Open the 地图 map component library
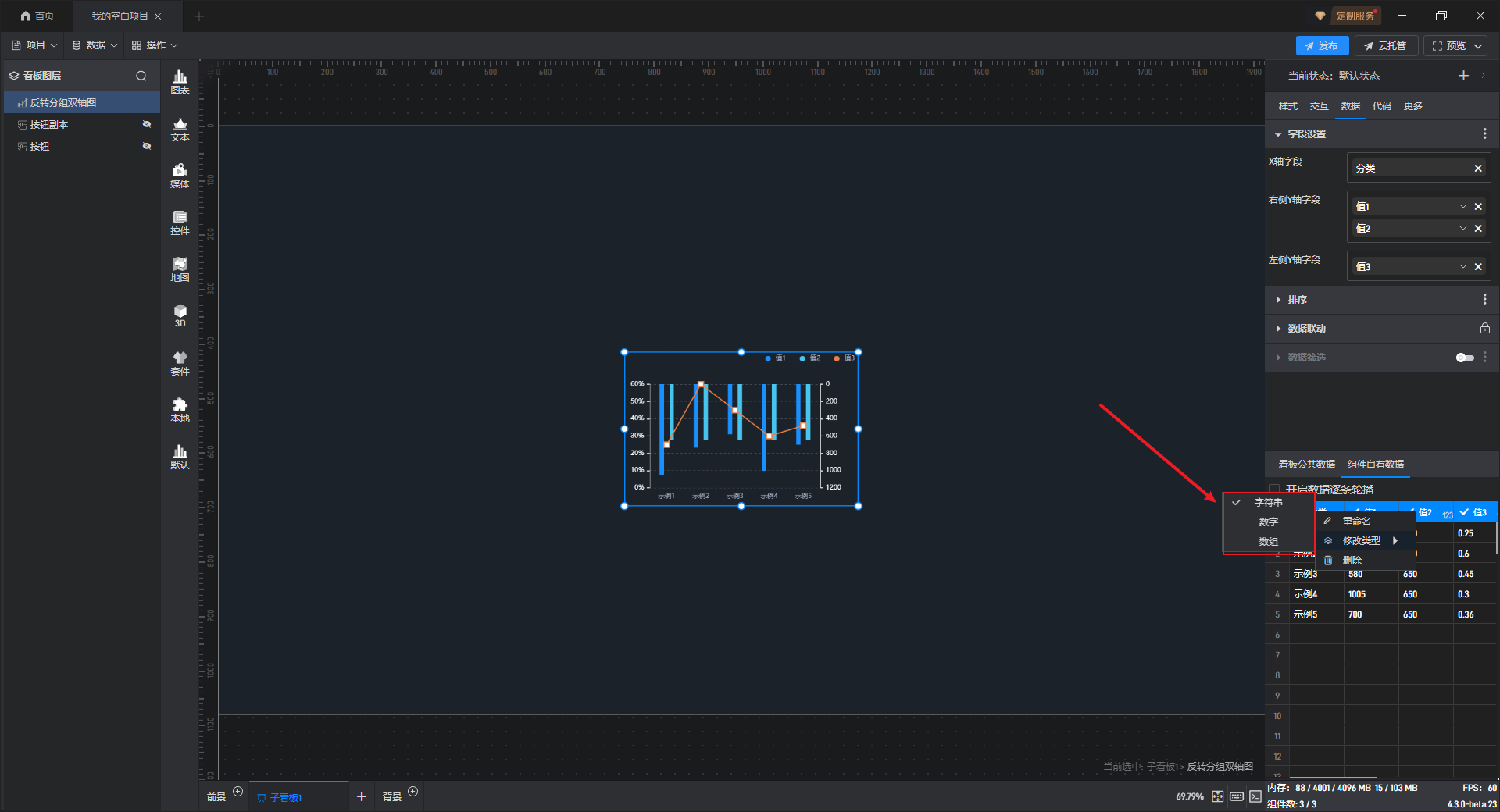This screenshot has width=1500, height=812. 180,269
